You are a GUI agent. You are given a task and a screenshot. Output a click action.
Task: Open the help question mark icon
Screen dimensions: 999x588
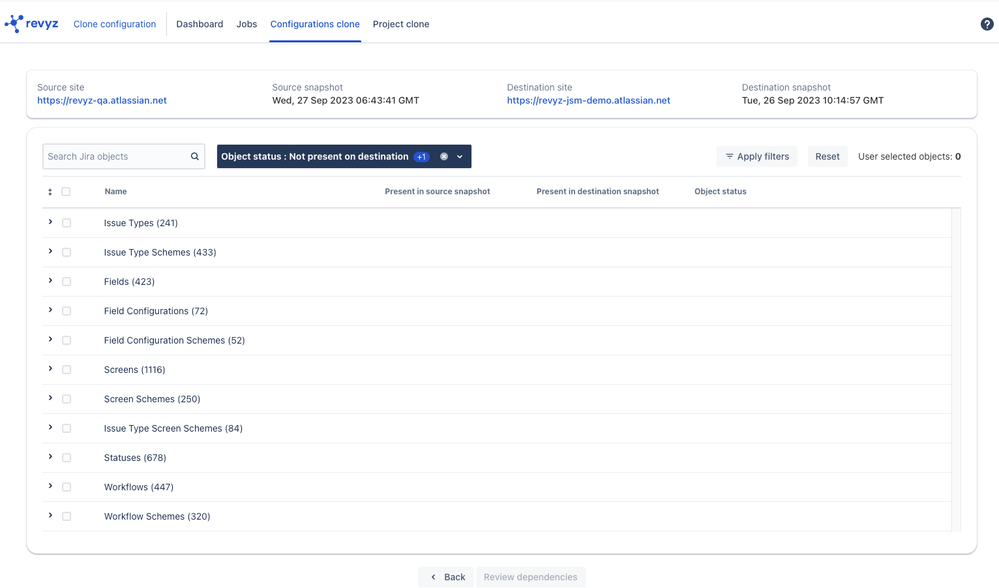(x=986, y=24)
